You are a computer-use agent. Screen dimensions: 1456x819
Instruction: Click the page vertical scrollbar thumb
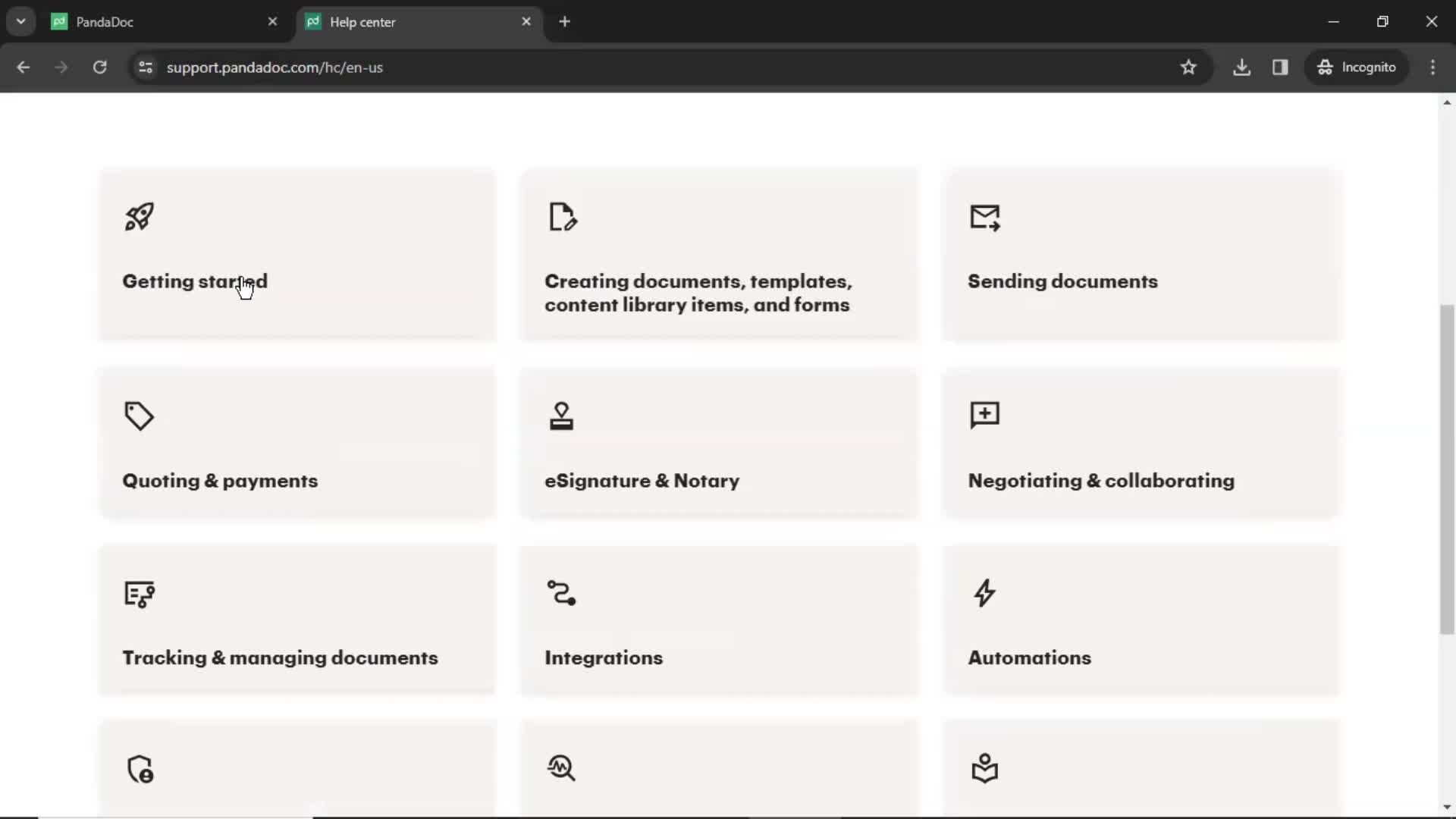(1447, 469)
